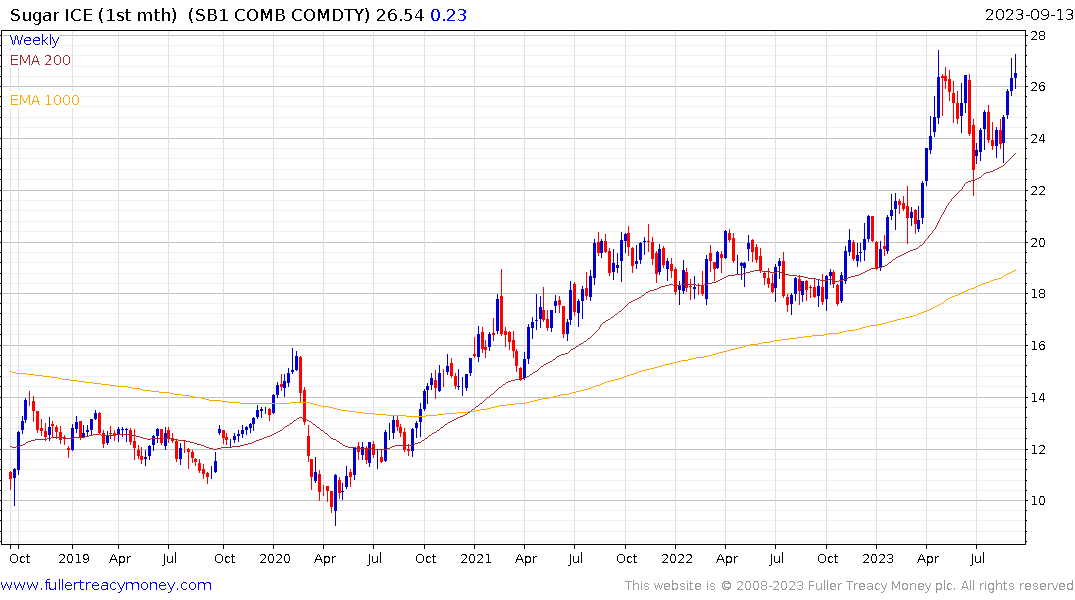Screen dimensions: 1075x600
Task: Click the y-axis label 14
Action: pyautogui.click(x=1038, y=398)
